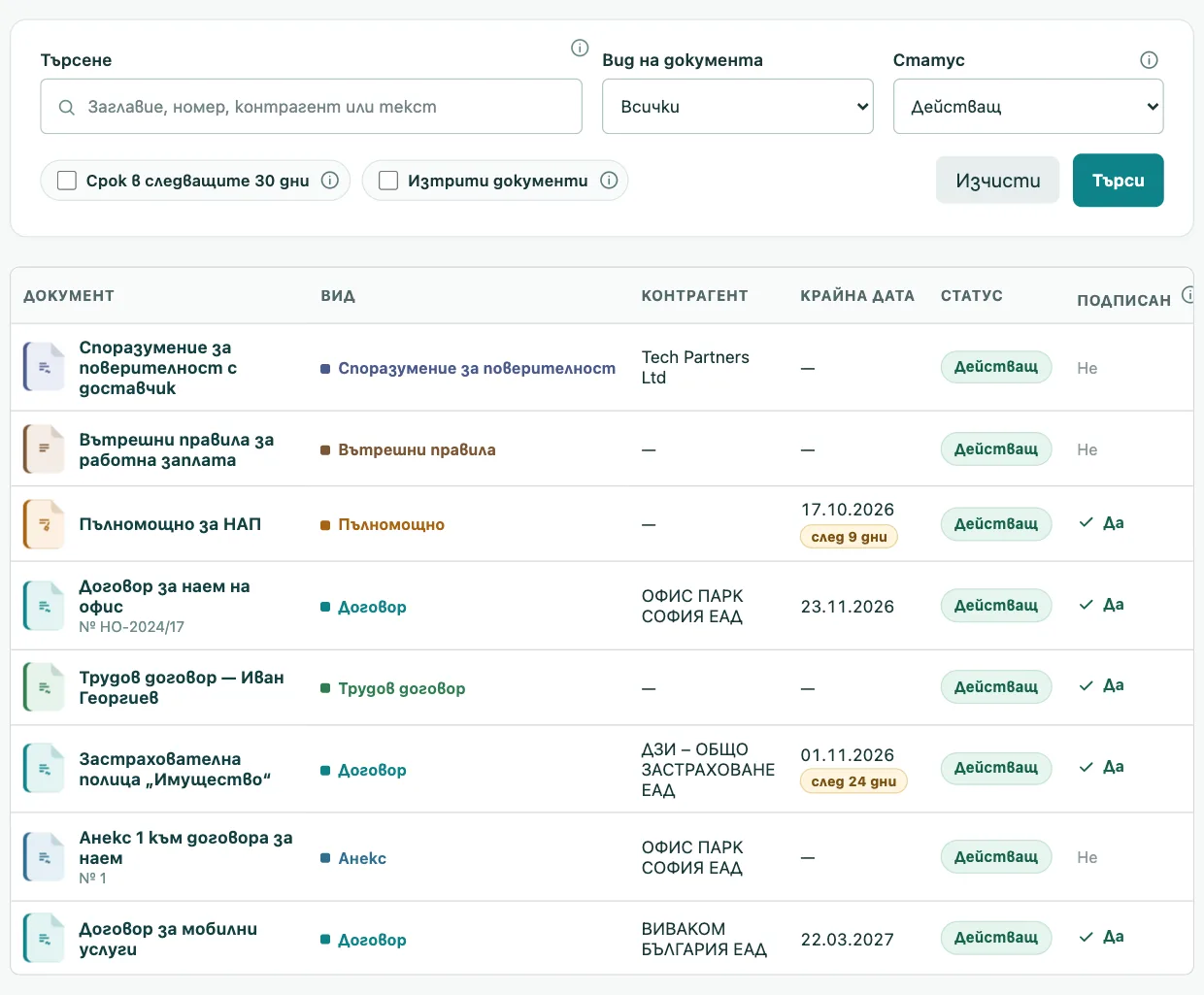
Task: Click Действащ badge in Пълномощно за НАП row
Action: coord(996,523)
